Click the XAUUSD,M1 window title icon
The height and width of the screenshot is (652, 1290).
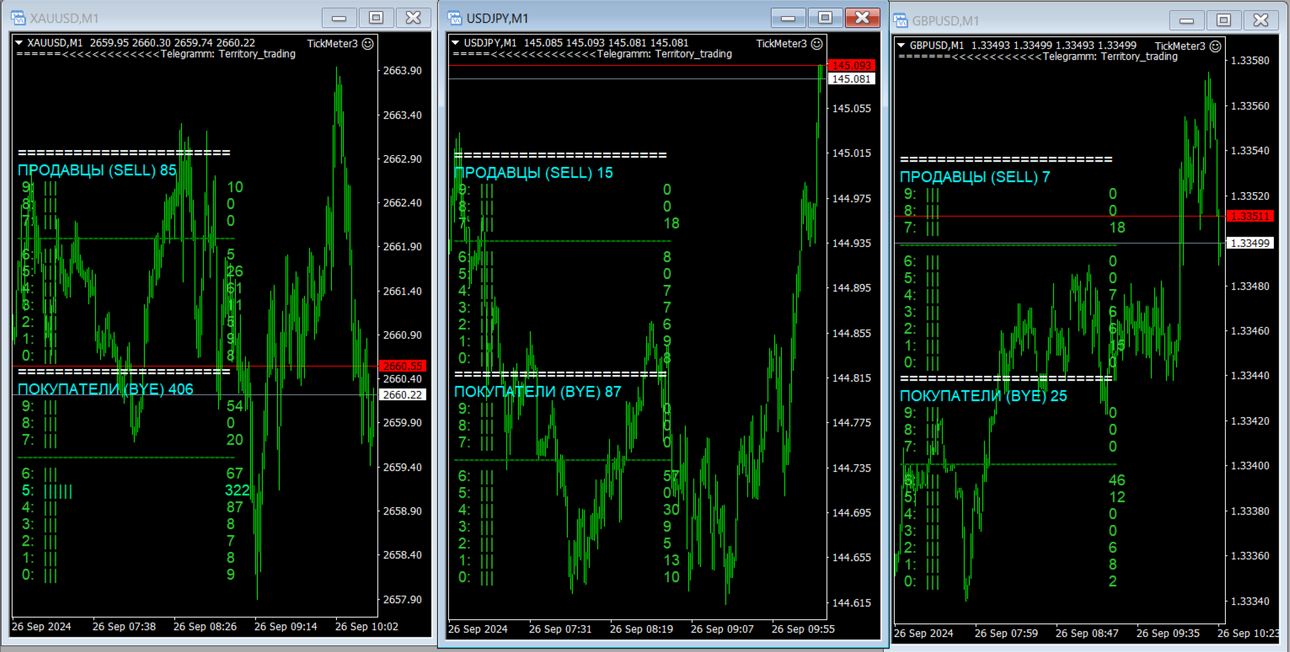(17, 18)
